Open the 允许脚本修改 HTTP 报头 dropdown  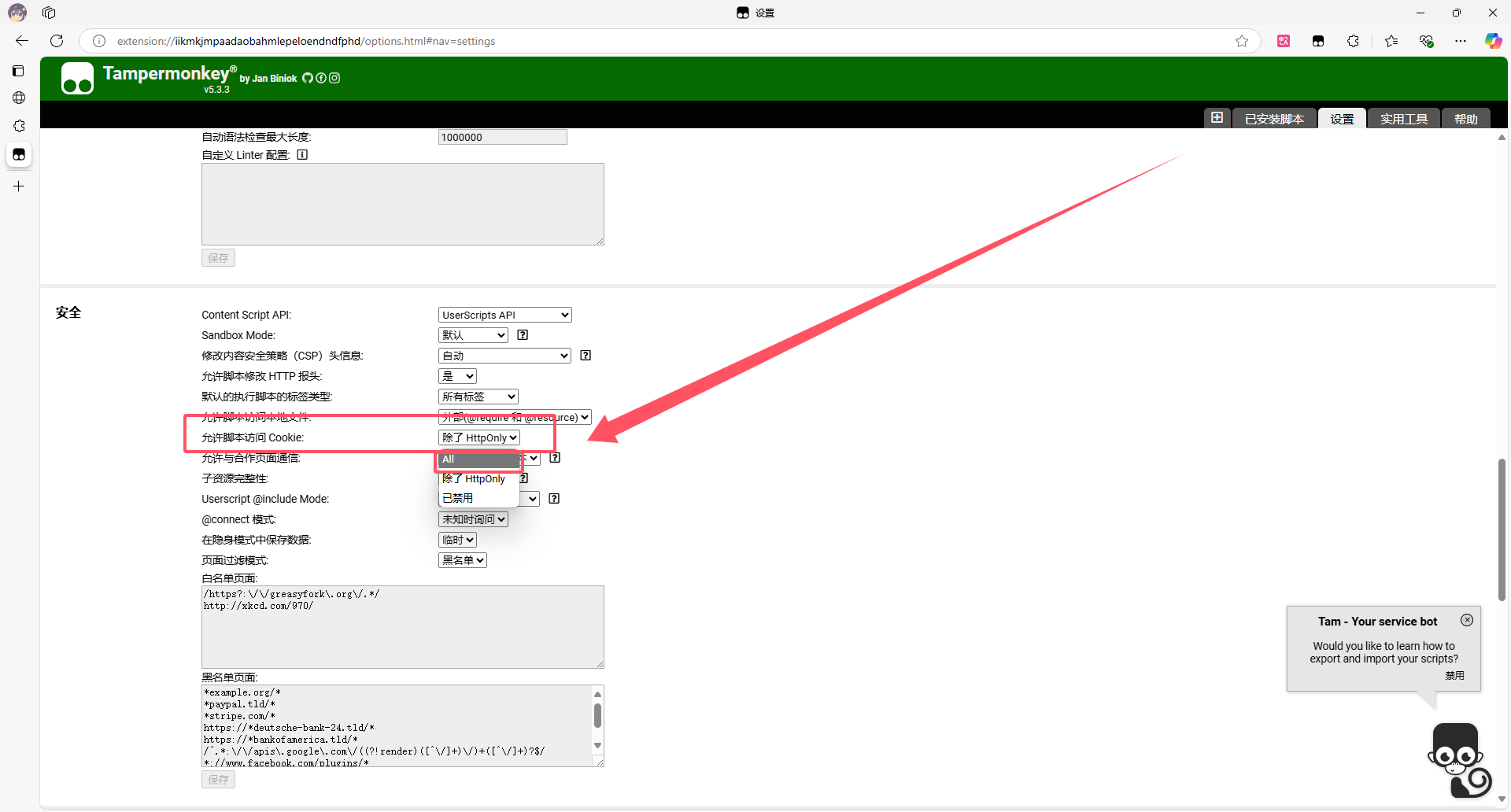coord(457,376)
